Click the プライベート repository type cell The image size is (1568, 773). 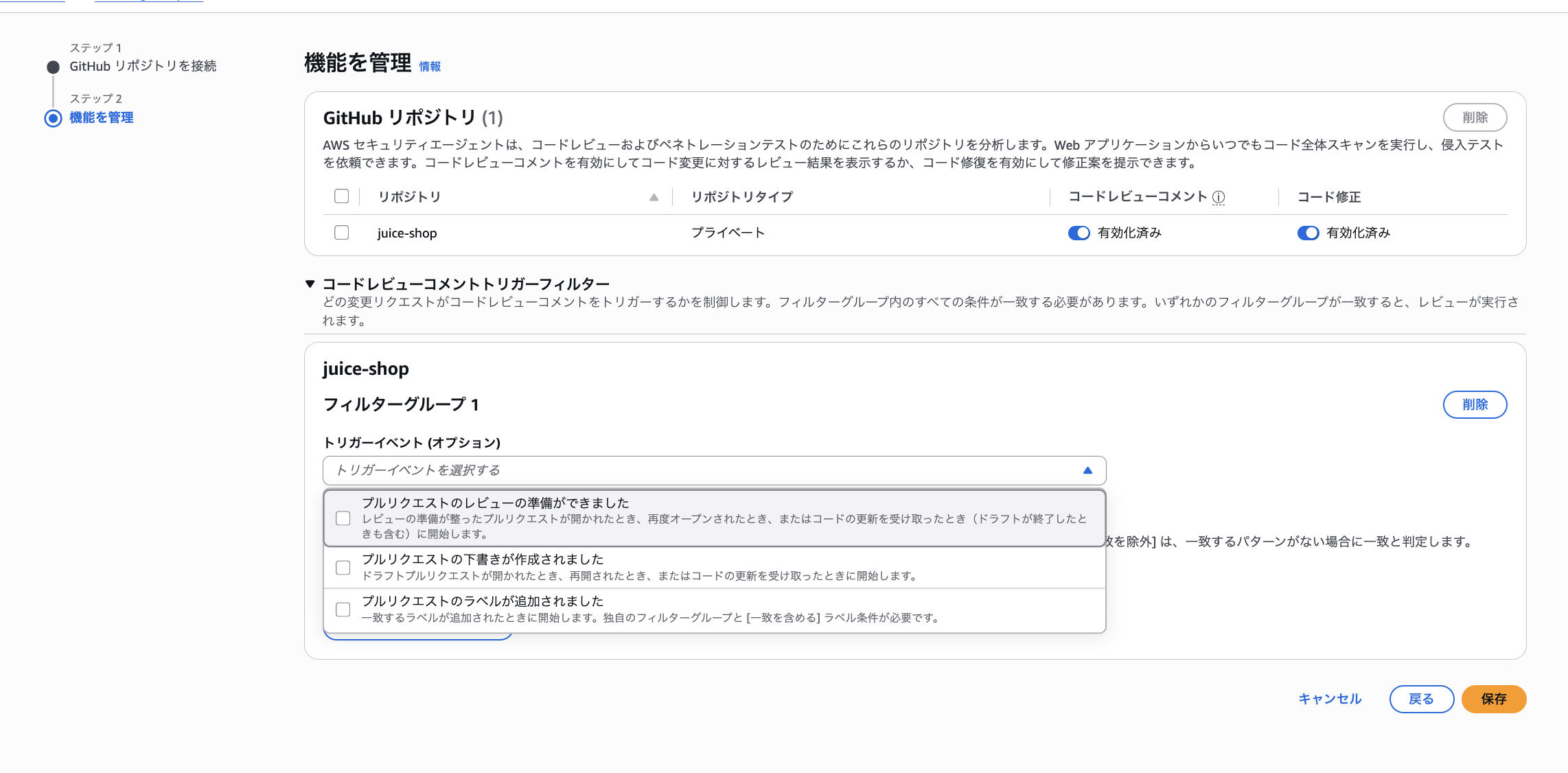728,233
